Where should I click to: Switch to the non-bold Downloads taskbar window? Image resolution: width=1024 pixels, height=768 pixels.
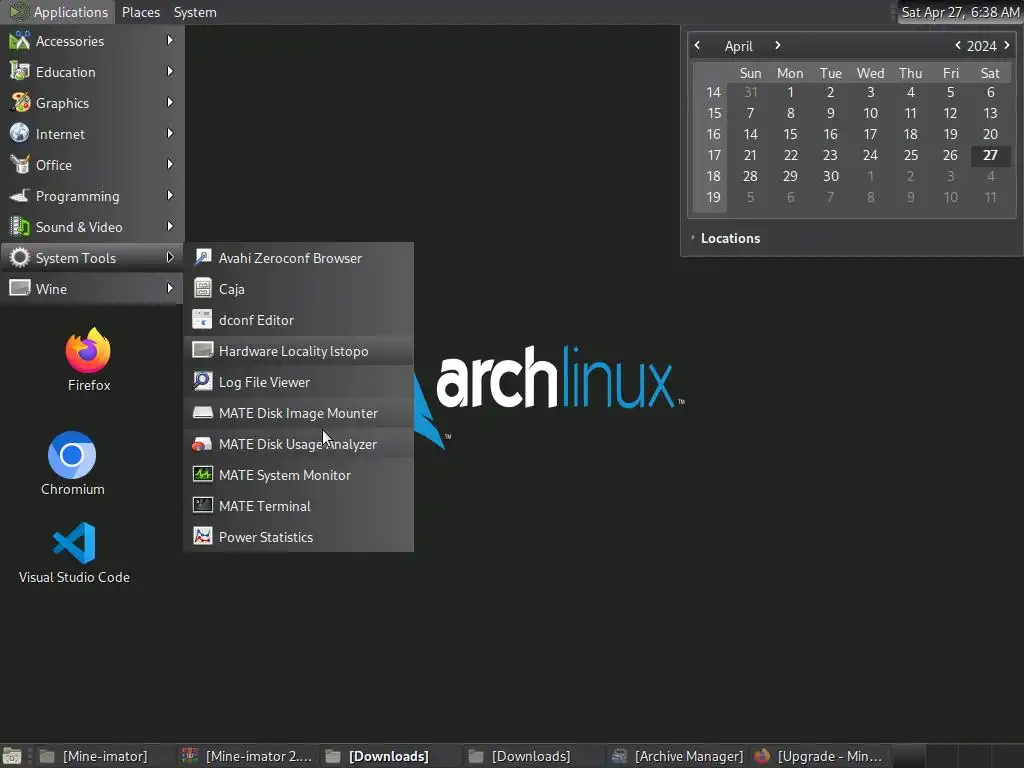(533, 756)
